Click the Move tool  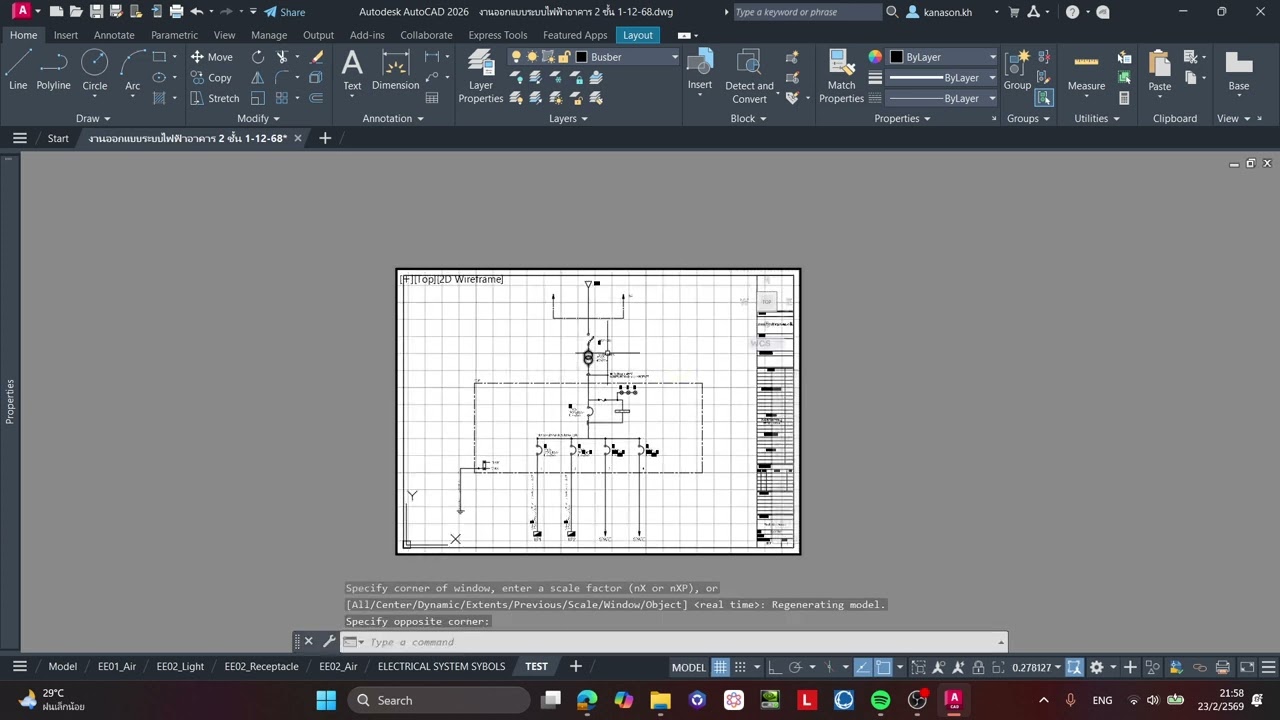(211, 57)
